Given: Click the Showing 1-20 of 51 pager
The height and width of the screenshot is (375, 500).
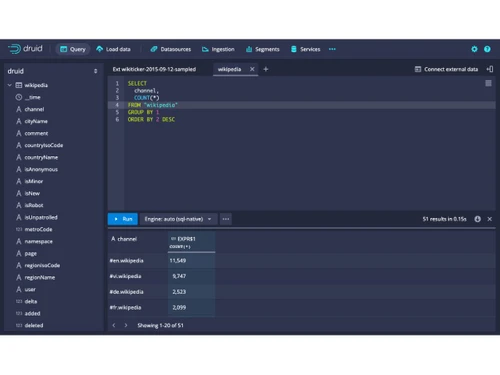Looking at the screenshot, I should (x=160, y=325).
